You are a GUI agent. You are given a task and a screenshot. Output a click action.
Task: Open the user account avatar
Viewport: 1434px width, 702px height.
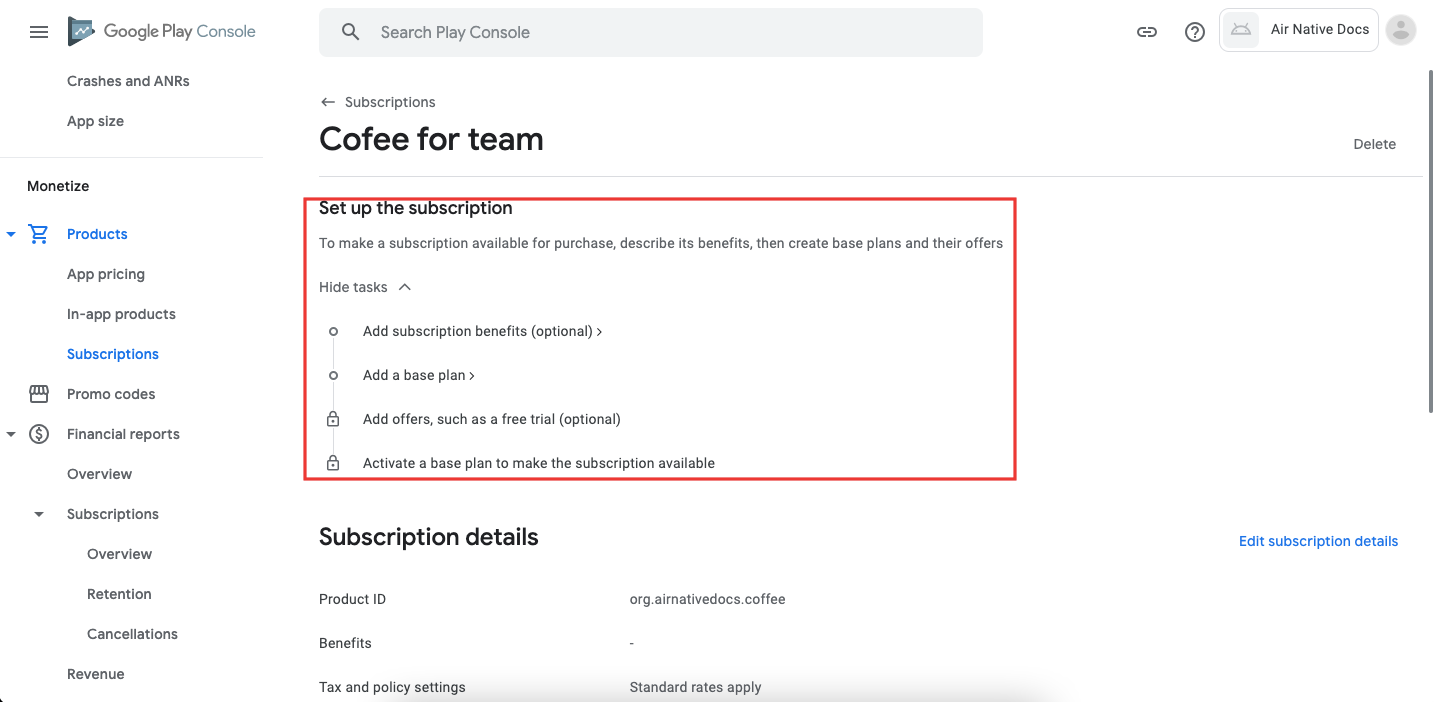tap(1402, 30)
